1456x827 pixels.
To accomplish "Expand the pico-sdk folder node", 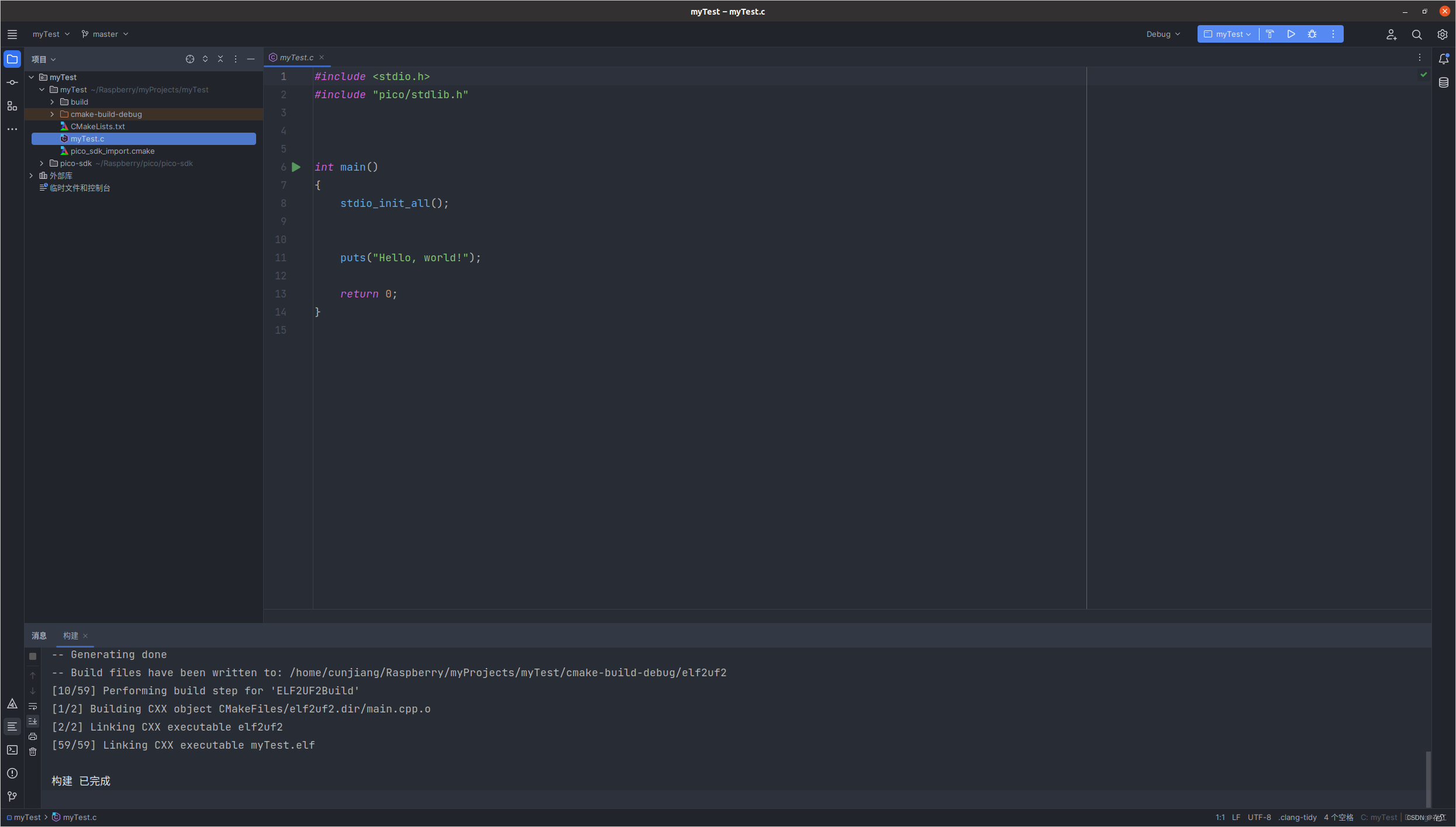I will (42, 163).
